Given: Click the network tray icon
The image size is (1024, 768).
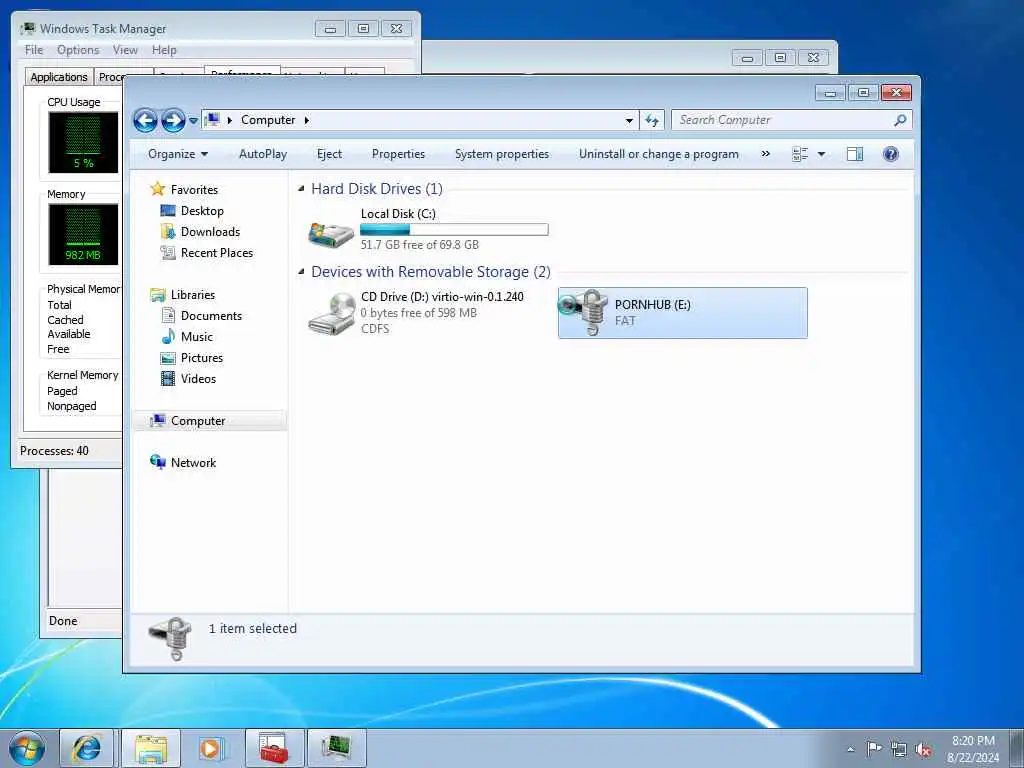Looking at the screenshot, I should pyautogui.click(x=899, y=749).
